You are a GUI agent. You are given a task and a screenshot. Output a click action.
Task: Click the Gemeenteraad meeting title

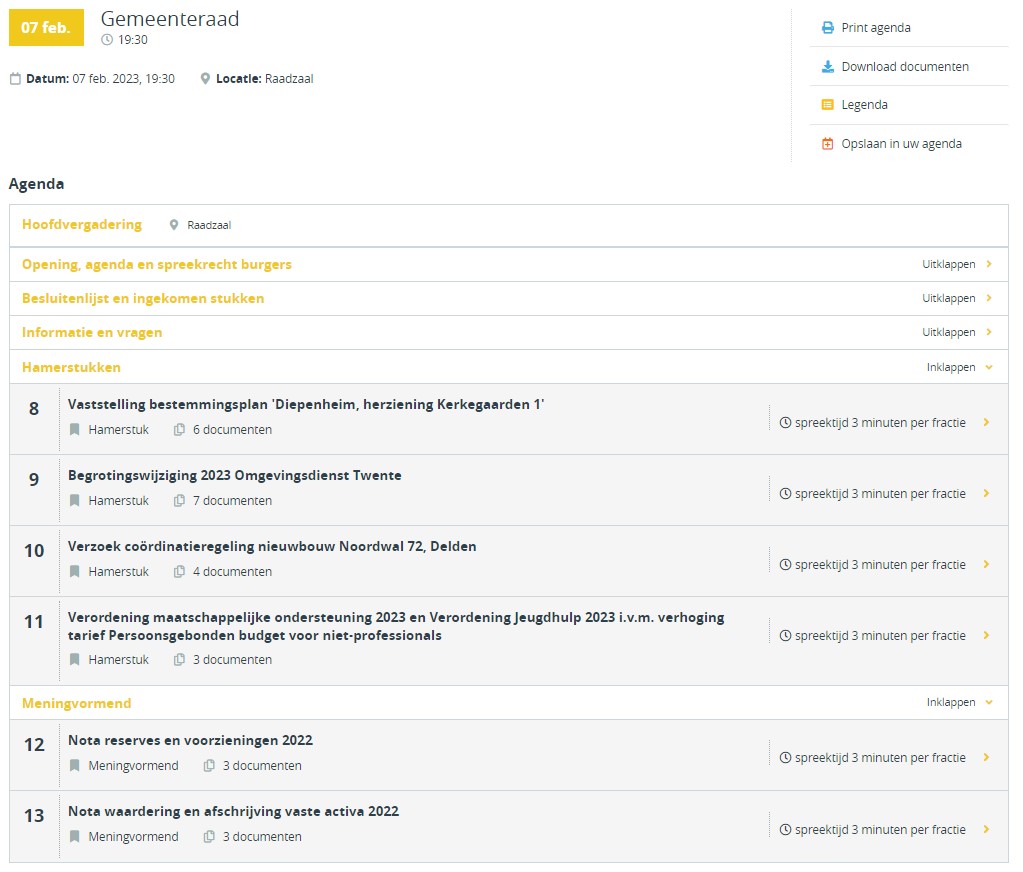[x=170, y=19]
